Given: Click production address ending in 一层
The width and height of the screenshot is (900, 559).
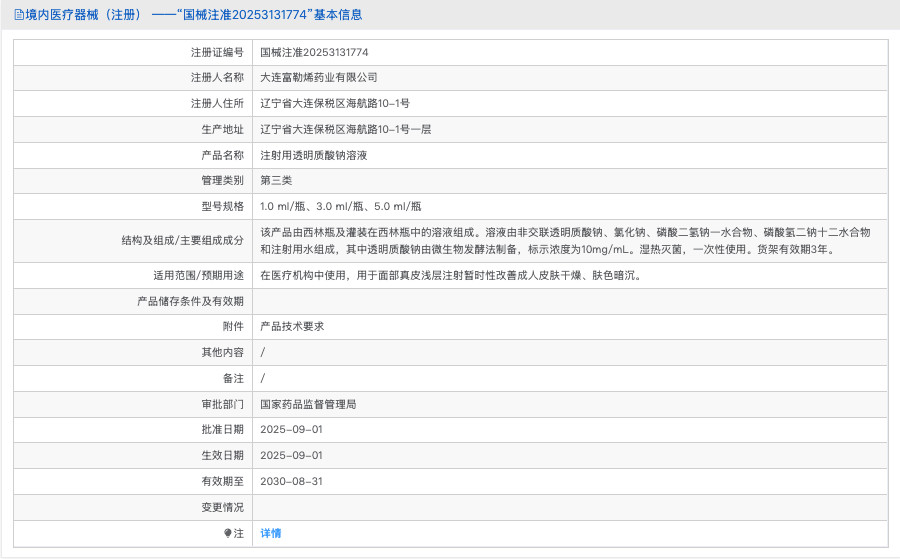Looking at the screenshot, I should click(x=345, y=129).
